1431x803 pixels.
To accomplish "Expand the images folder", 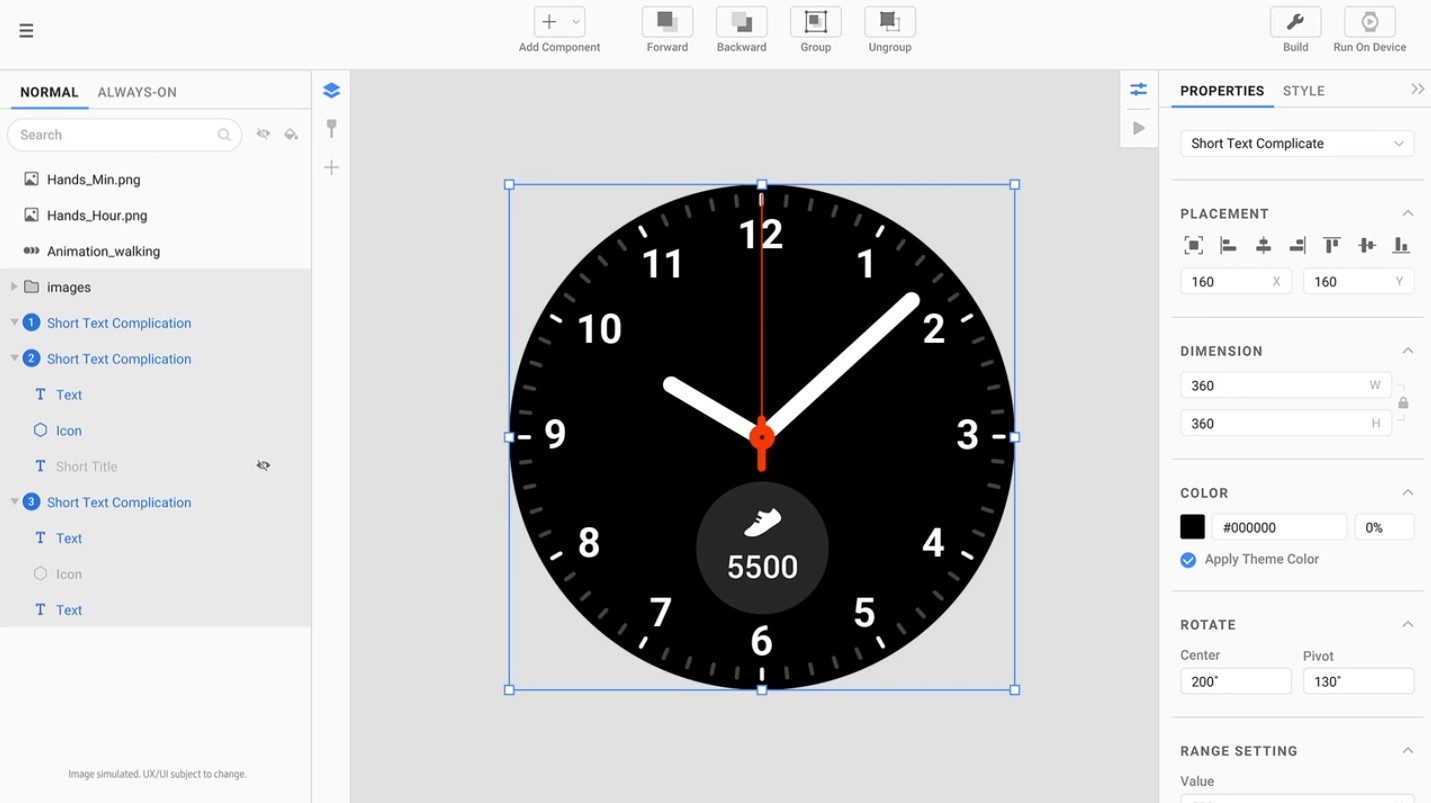I will pos(14,287).
